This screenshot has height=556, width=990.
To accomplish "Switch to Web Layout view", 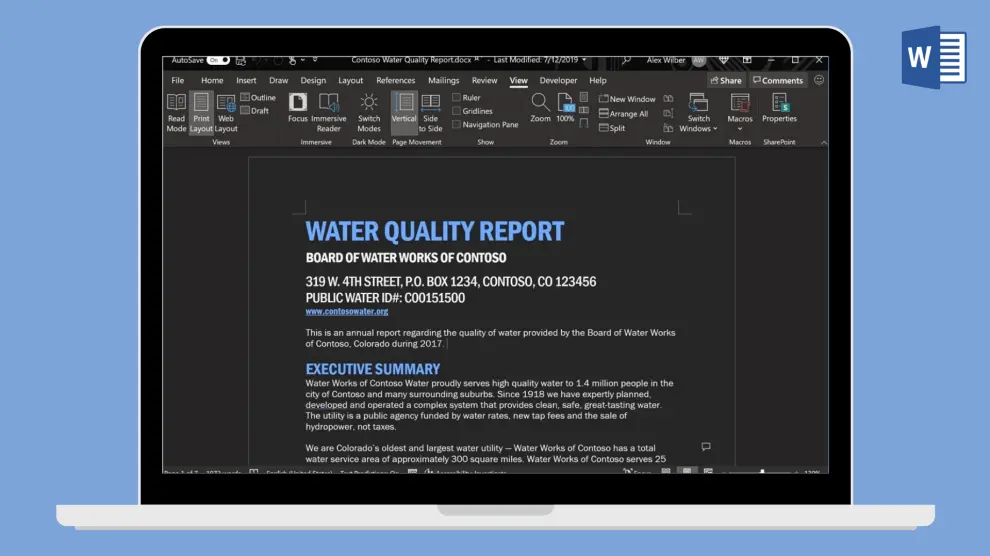I will (x=226, y=112).
